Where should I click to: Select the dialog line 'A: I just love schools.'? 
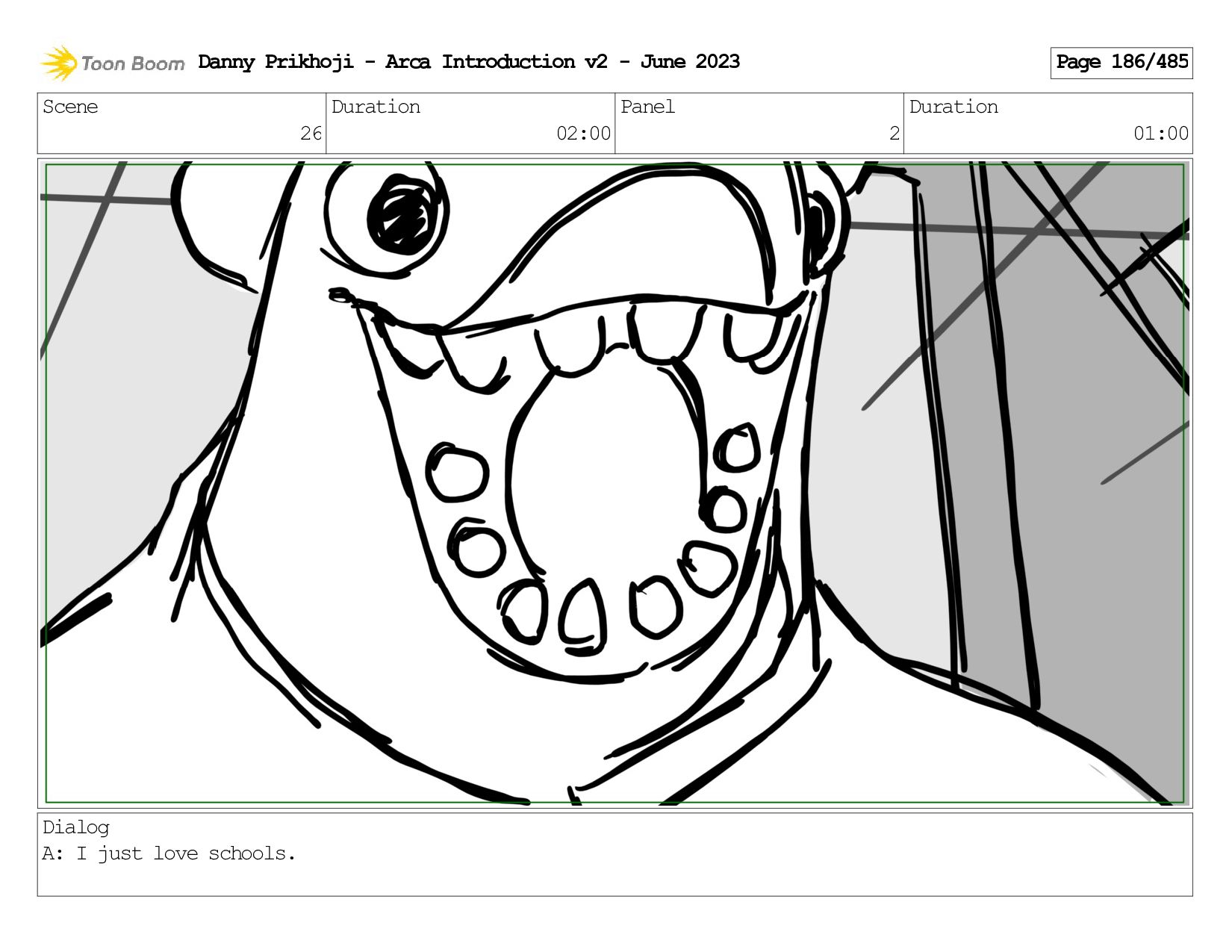[169, 853]
